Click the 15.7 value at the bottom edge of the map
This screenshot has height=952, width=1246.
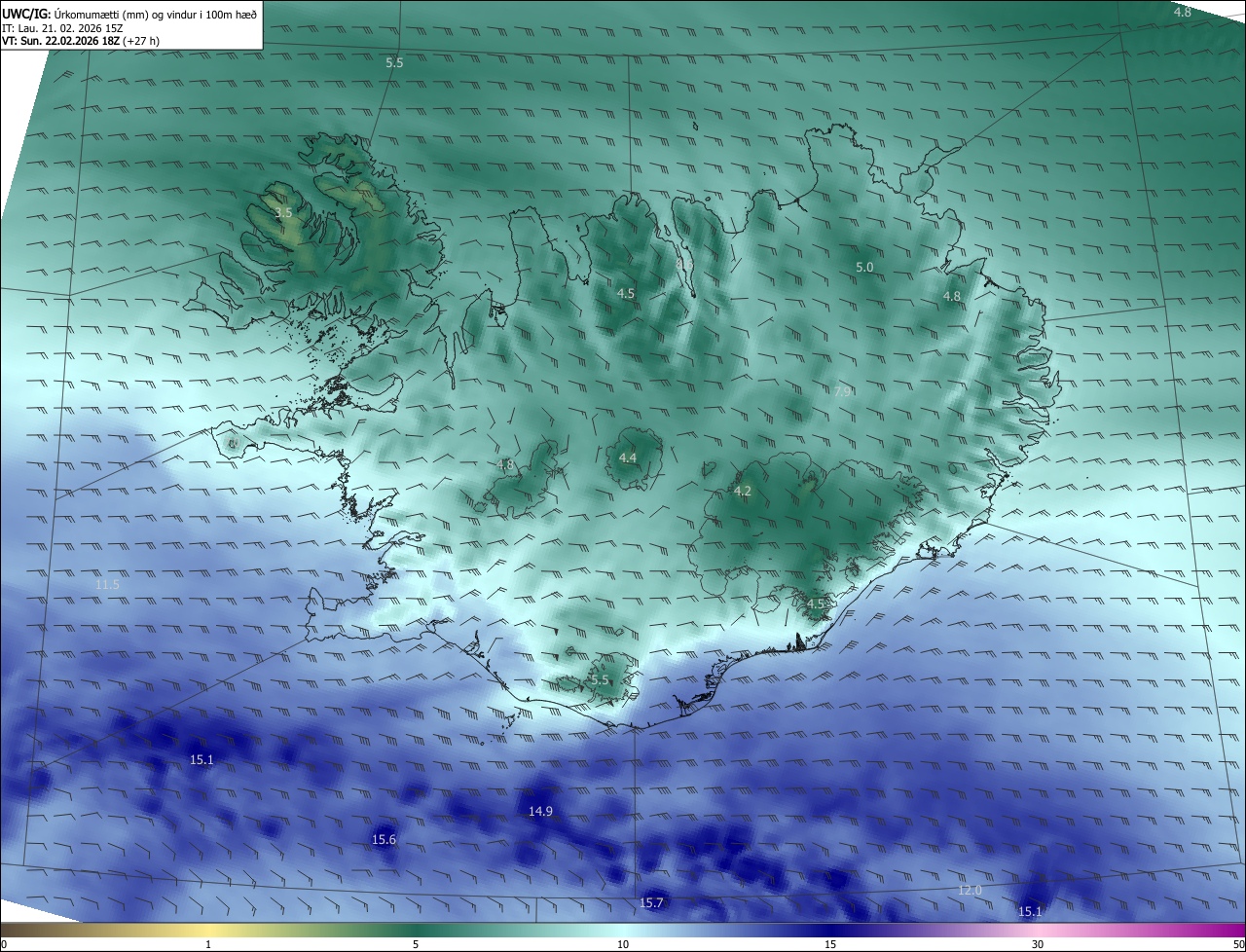(x=651, y=903)
